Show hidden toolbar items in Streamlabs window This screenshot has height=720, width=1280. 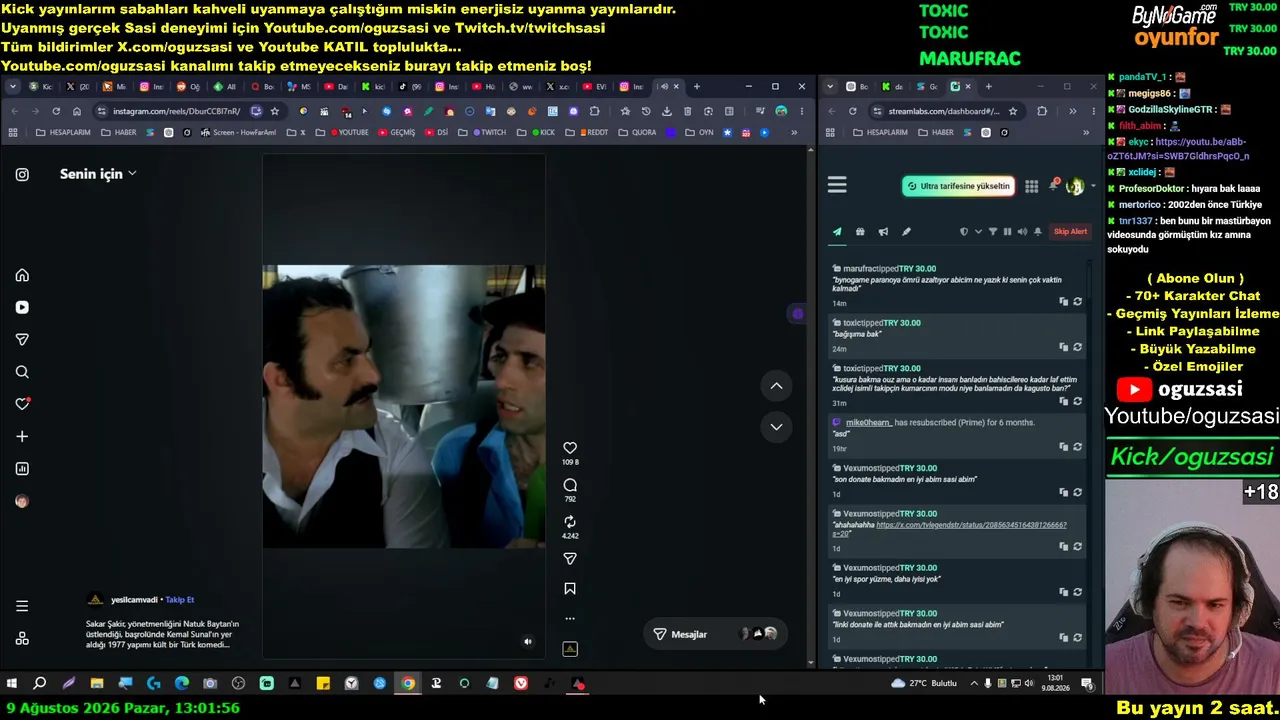point(1072,111)
